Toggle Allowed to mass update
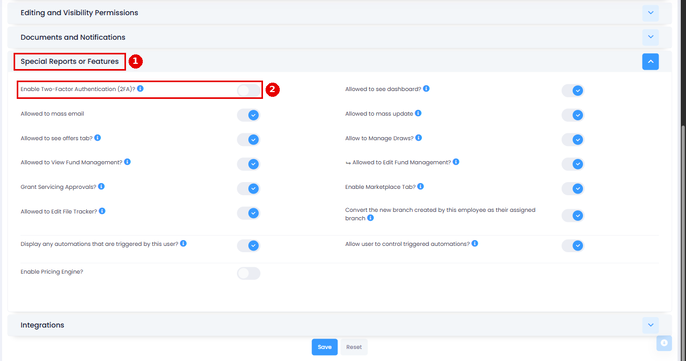Viewport: 686px width, 361px height. point(573,115)
